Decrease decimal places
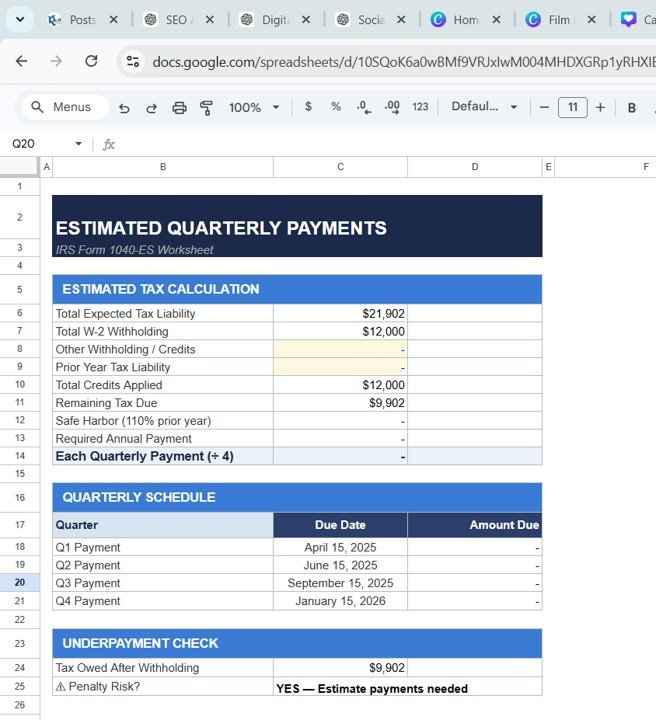This screenshot has height=720, width=656. point(364,107)
